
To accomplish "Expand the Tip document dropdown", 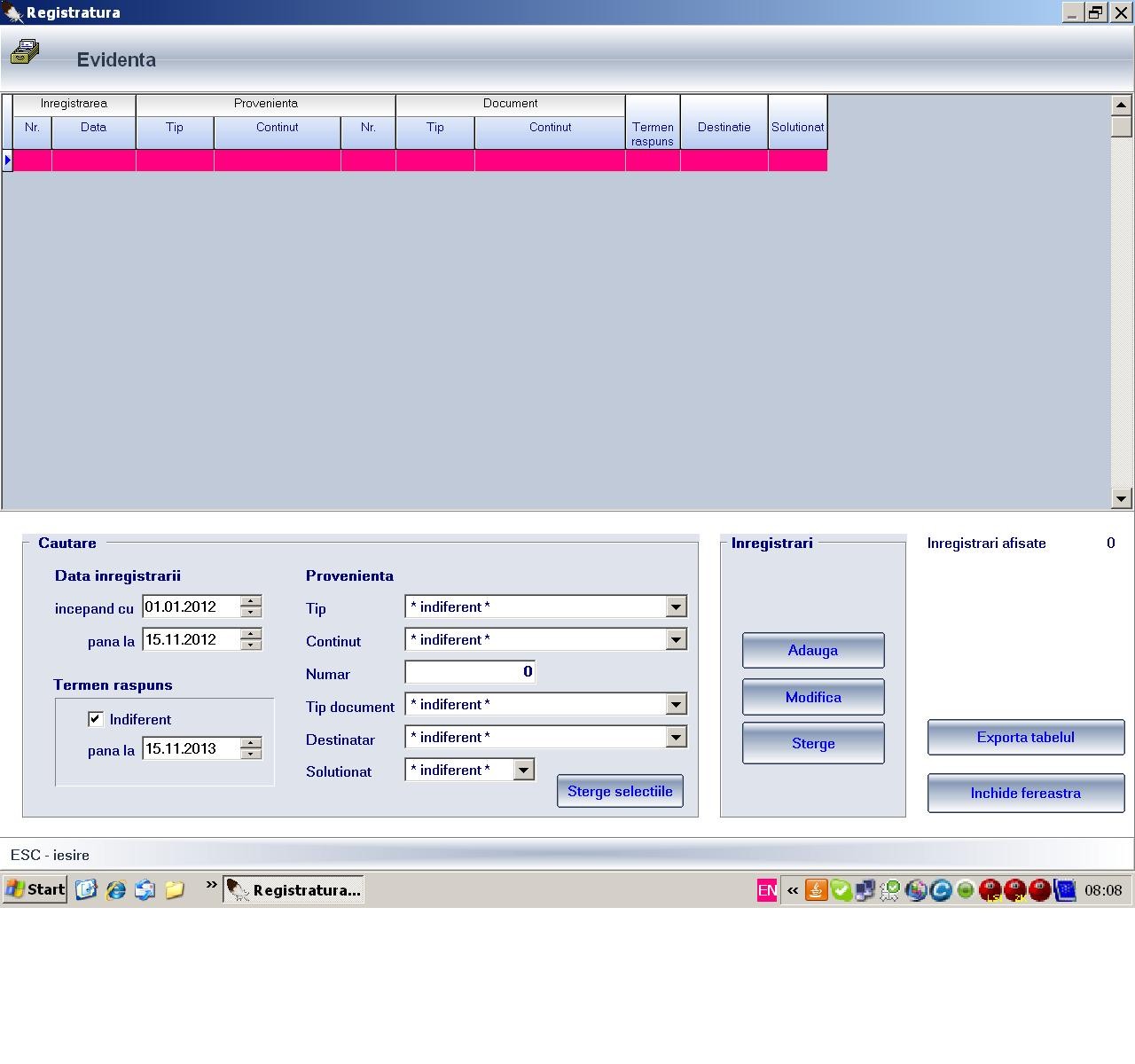I will coord(676,705).
